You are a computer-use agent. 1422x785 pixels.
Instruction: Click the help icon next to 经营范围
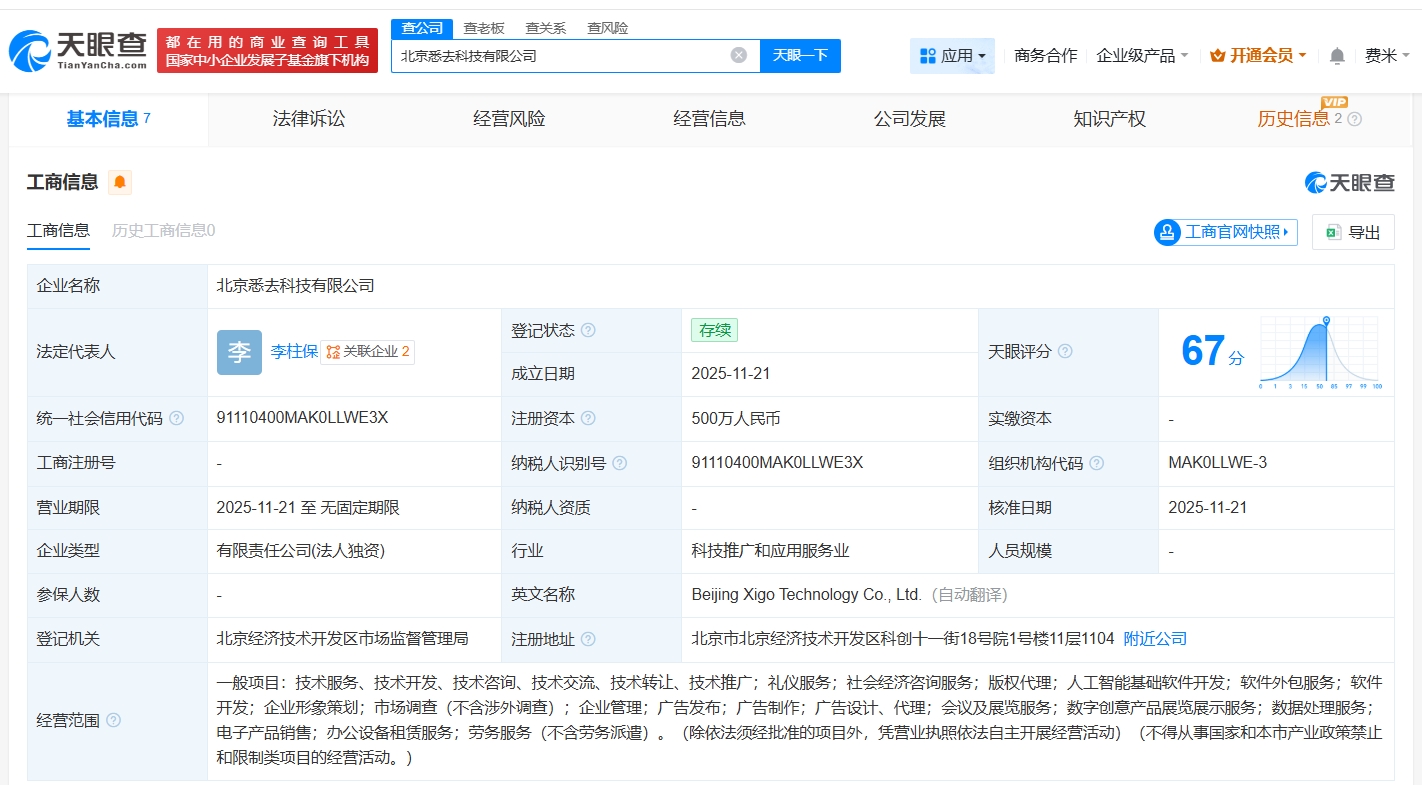(x=114, y=720)
